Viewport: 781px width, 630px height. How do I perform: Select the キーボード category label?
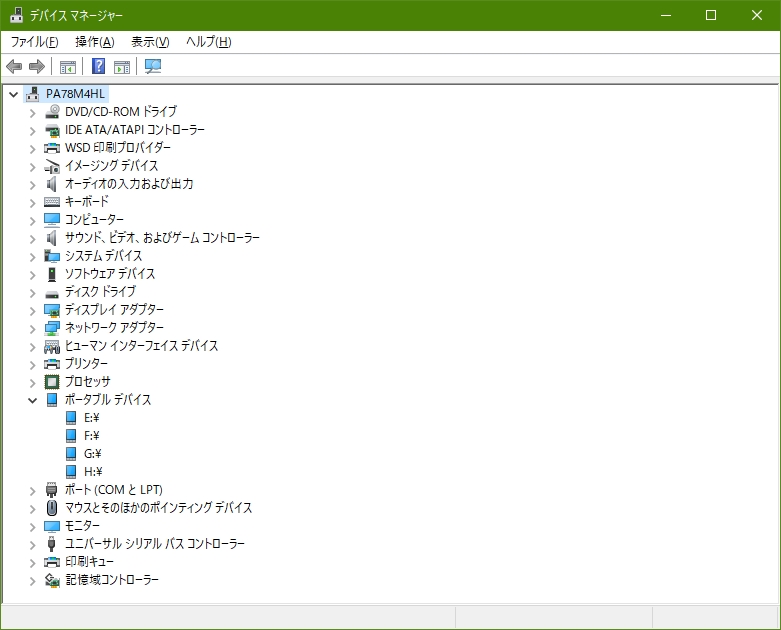pos(87,201)
